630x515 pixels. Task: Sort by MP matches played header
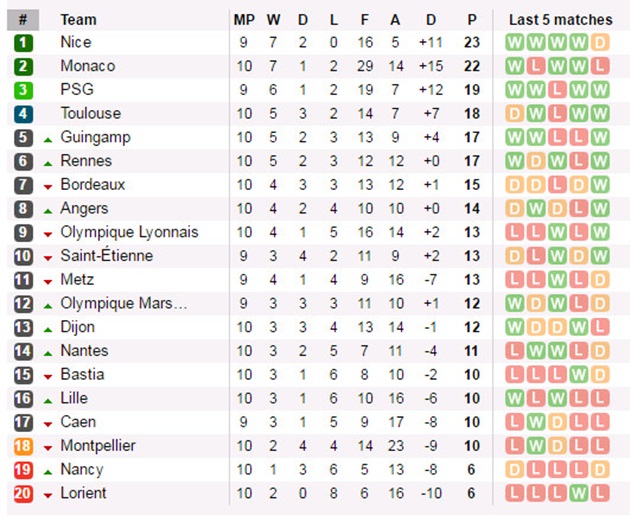244,20
